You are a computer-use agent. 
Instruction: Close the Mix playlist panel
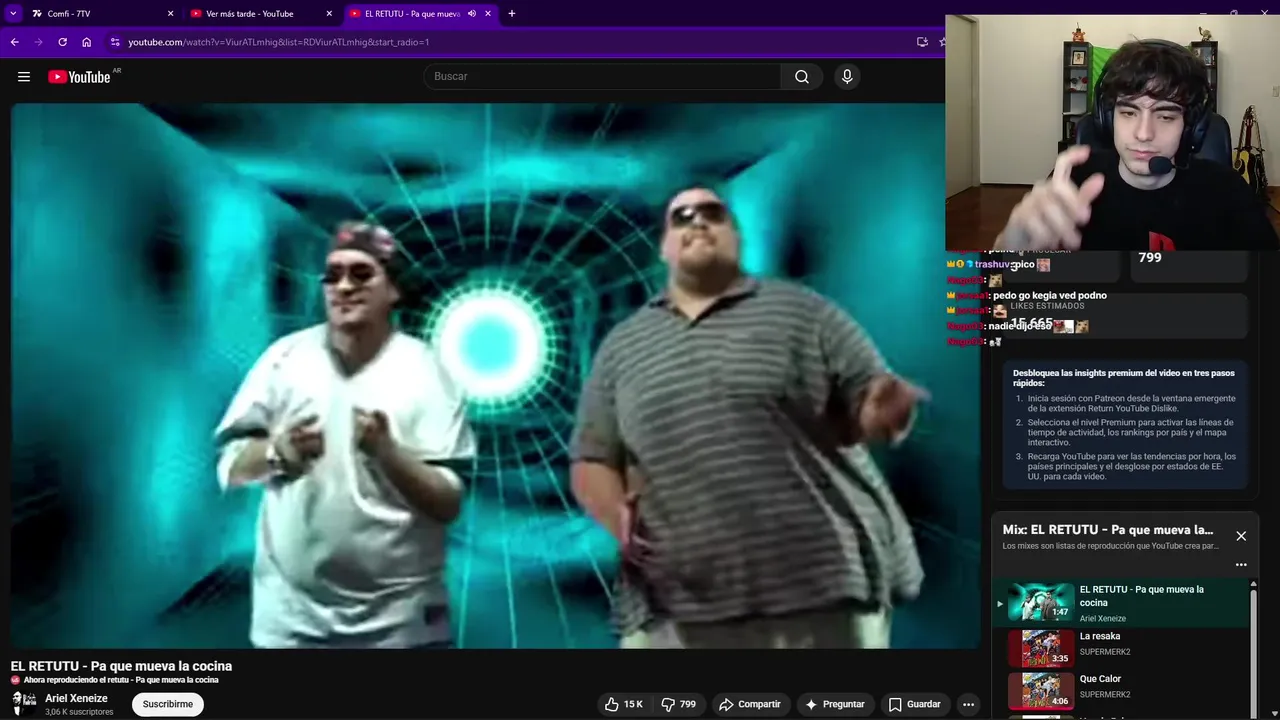(1241, 536)
